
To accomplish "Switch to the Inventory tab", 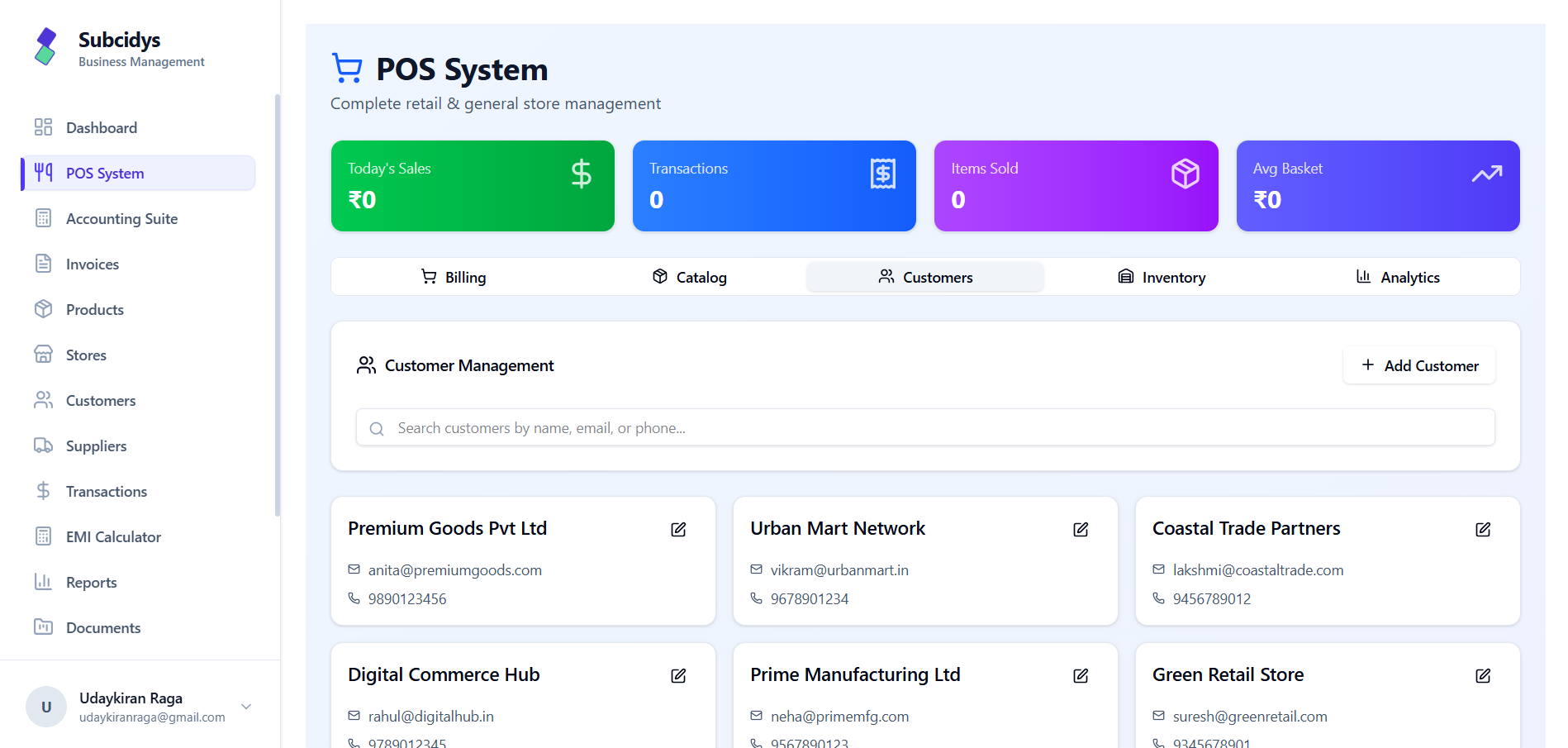I will tap(1162, 277).
